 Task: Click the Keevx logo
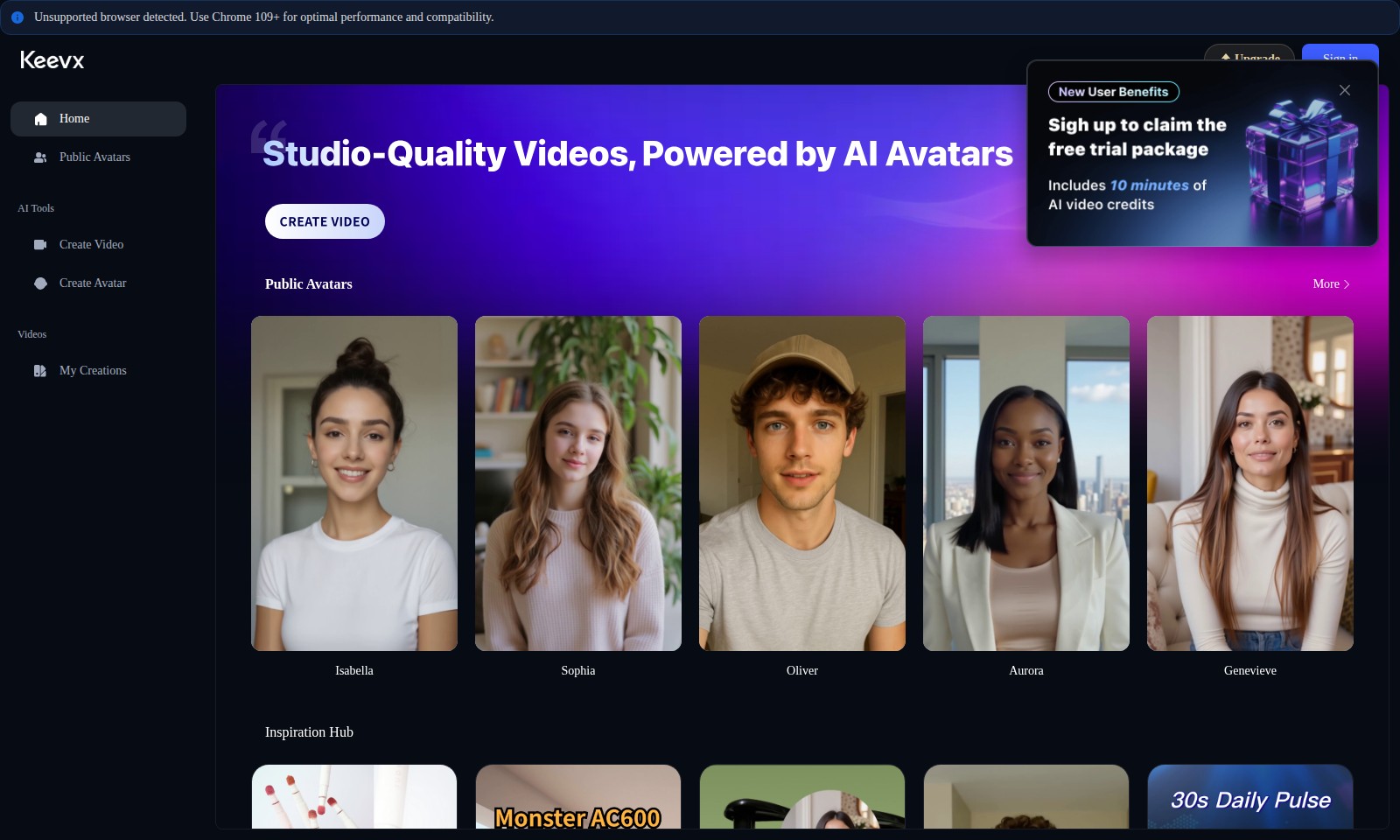pyautogui.click(x=52, y=59)
